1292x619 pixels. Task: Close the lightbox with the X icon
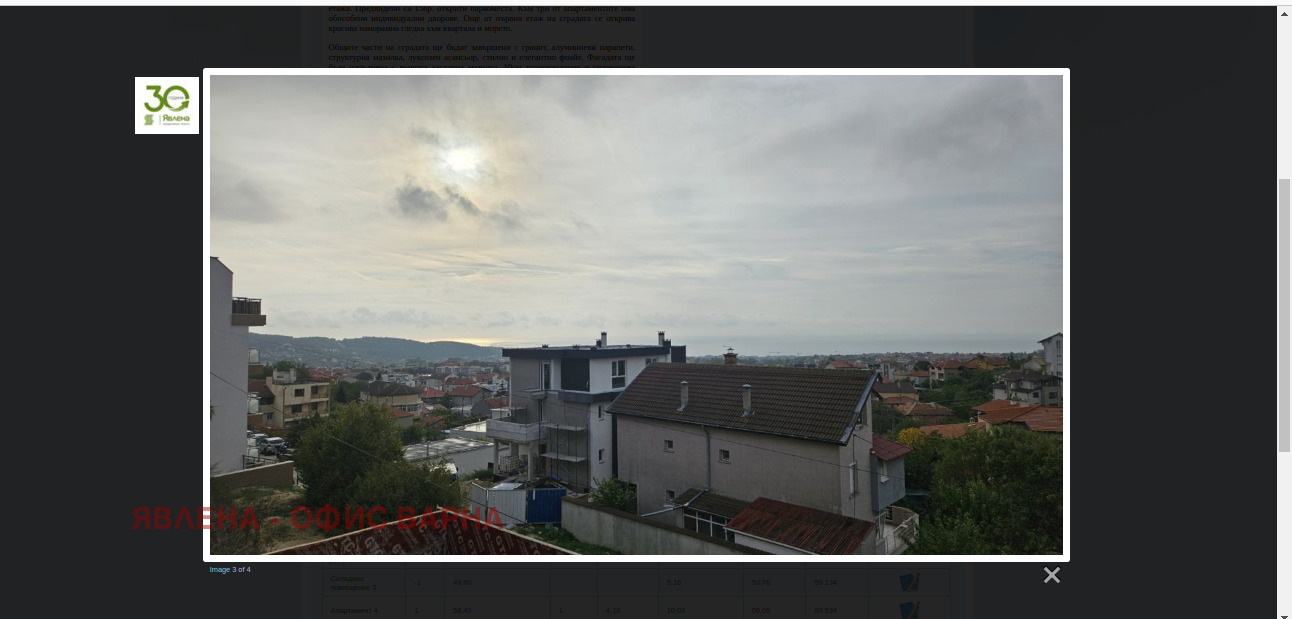coord(1051,575)
